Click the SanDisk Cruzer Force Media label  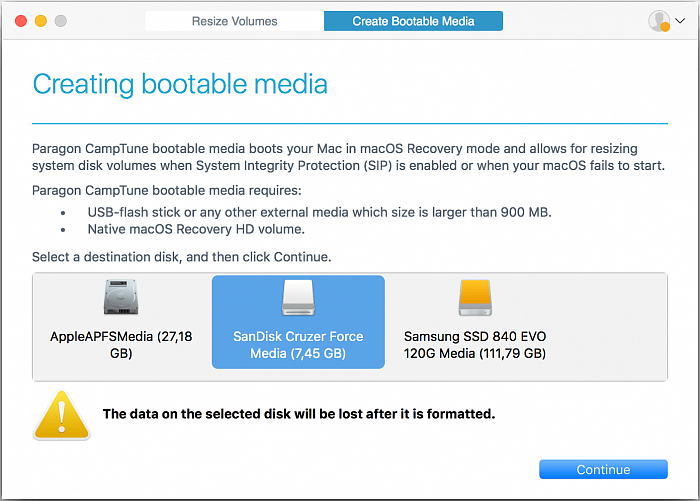tap(298, 345)
